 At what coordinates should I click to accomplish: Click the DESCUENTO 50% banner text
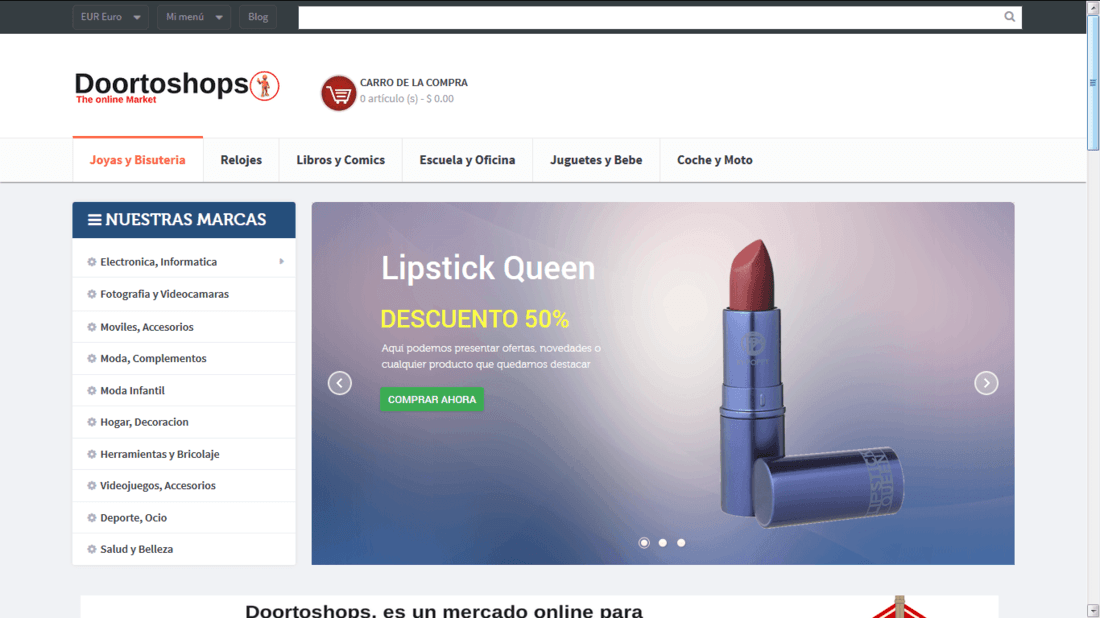point(475,319)
